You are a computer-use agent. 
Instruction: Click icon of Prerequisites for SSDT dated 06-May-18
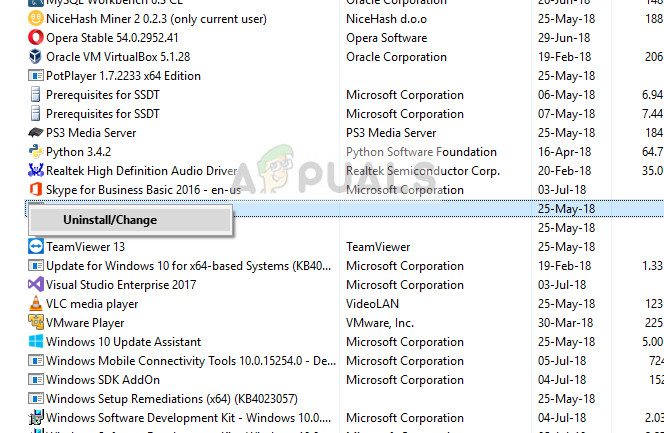point(36,95)
